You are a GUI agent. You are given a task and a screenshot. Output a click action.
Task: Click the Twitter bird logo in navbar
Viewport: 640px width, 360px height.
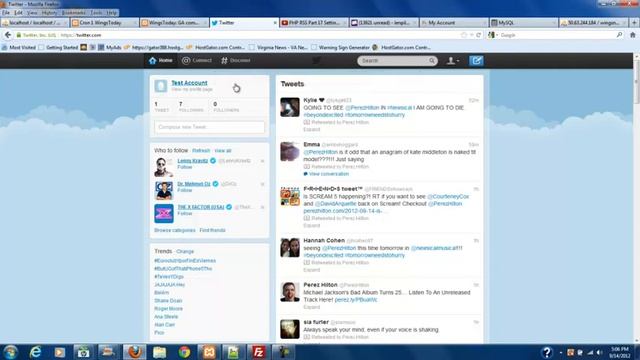316,60
